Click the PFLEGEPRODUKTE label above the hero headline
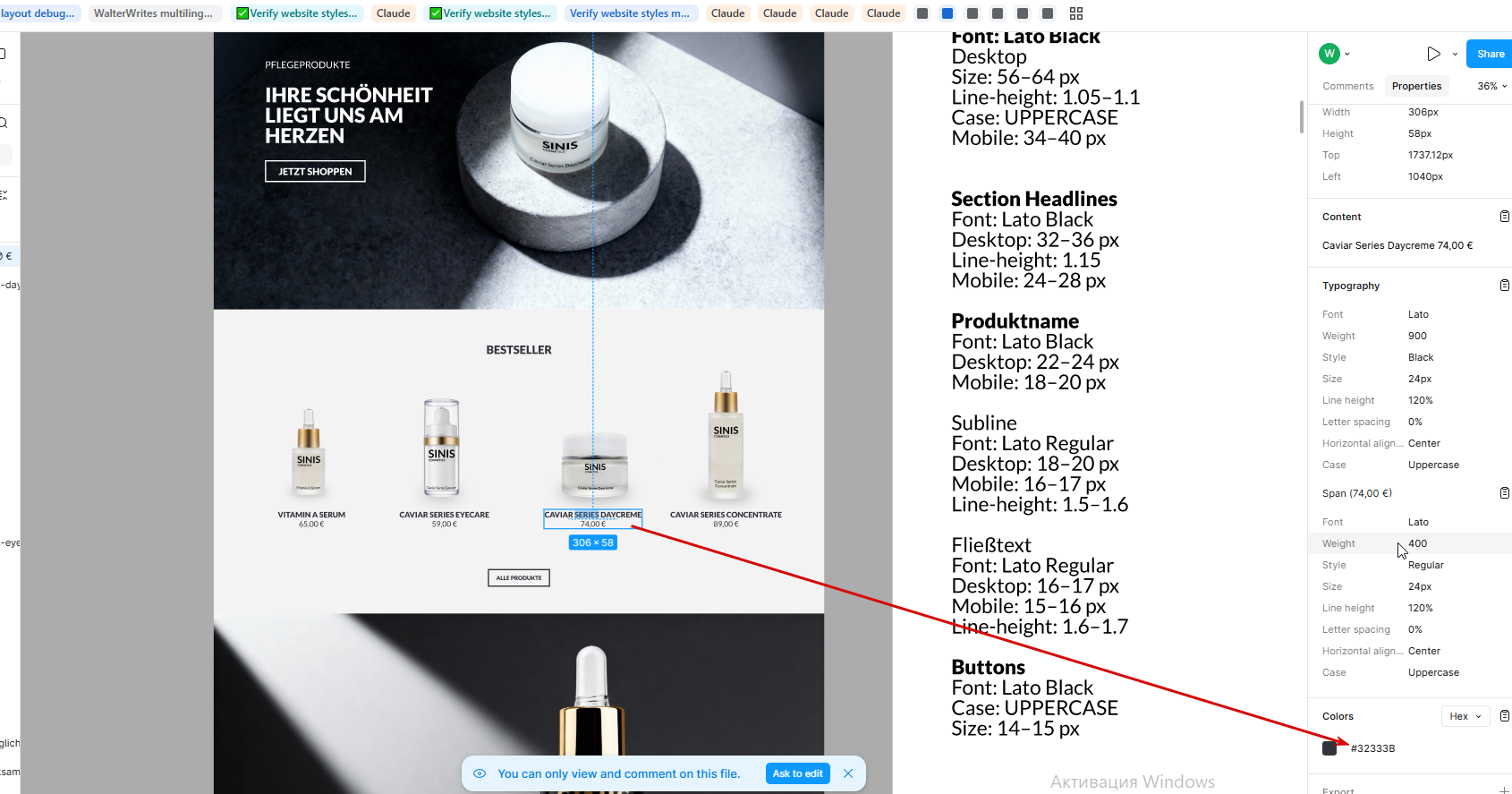Image resolution: width=1512 pixels, height=794 pixels. [x=308, y=65]
